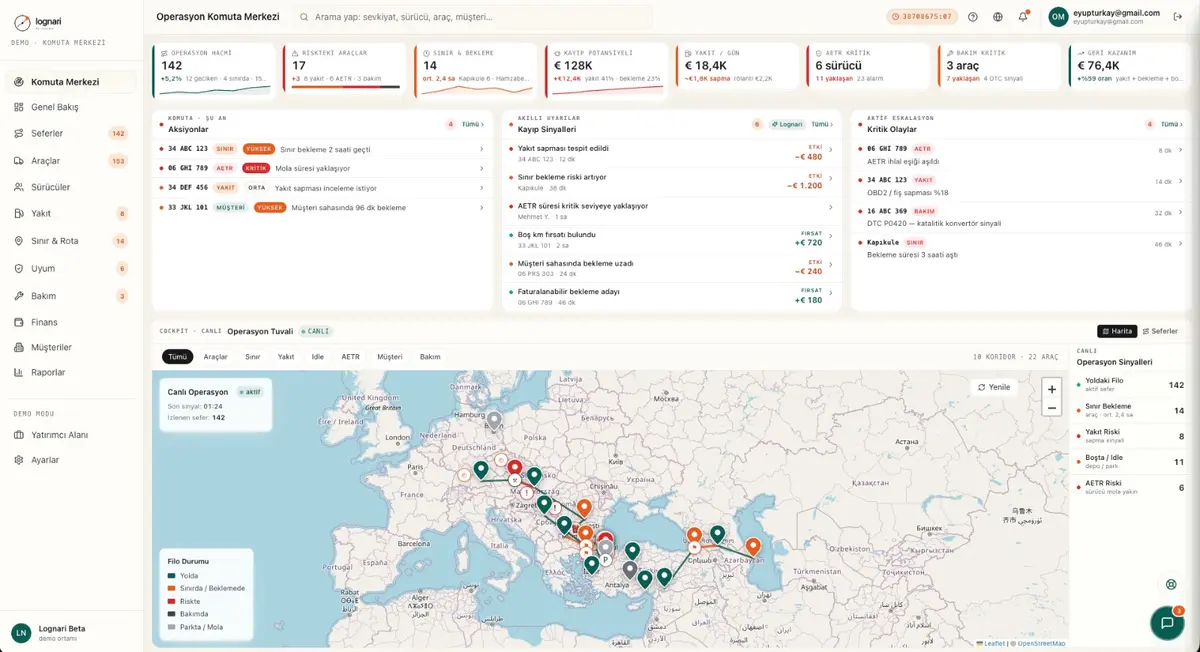Click the OpenStreetMap attribution link
The width and height of the screenshot is (1200, 652).
pyautogui.click(x=1041, y=643)
